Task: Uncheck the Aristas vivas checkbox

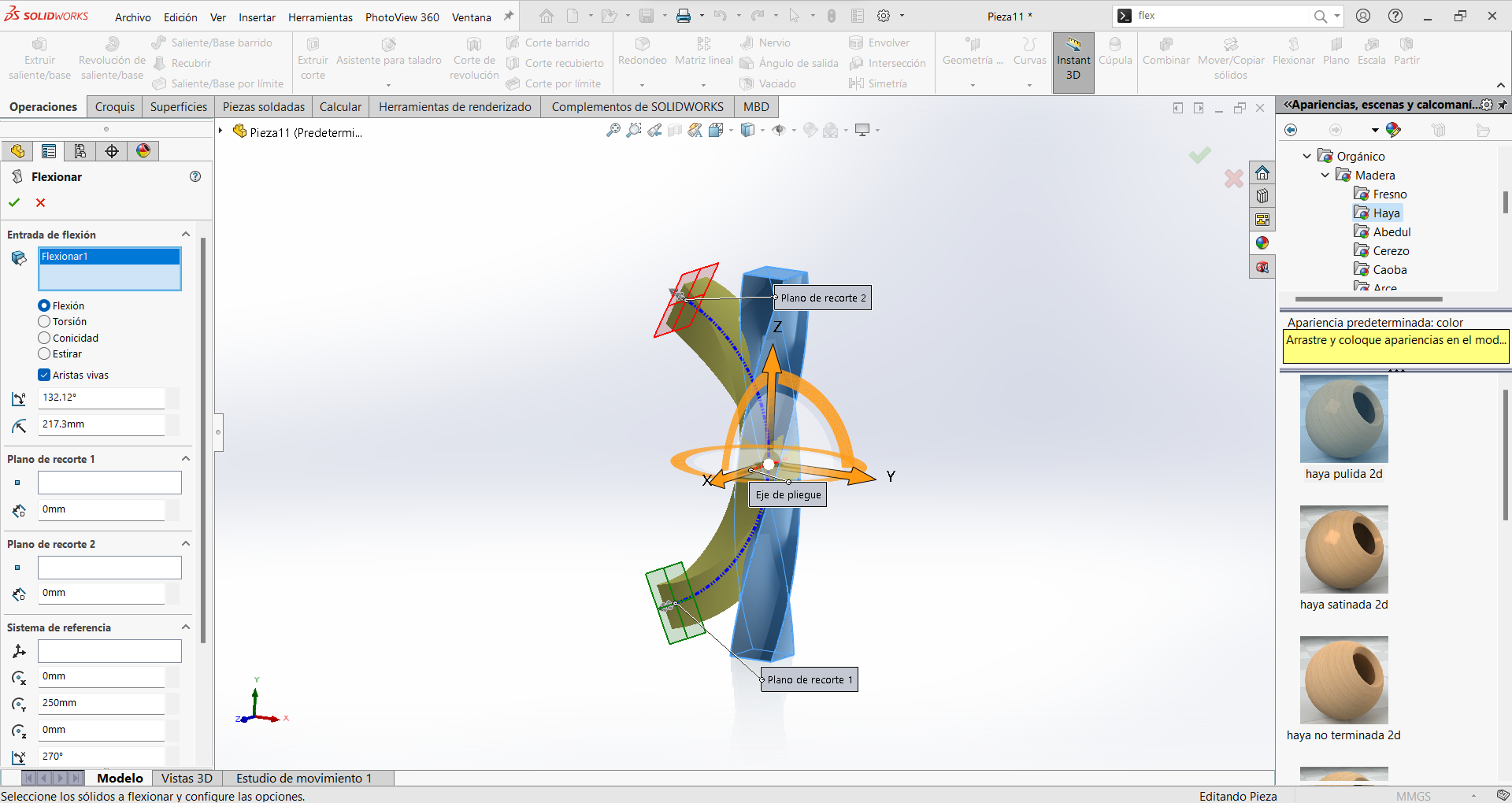Action: click(x=45, y=376)
